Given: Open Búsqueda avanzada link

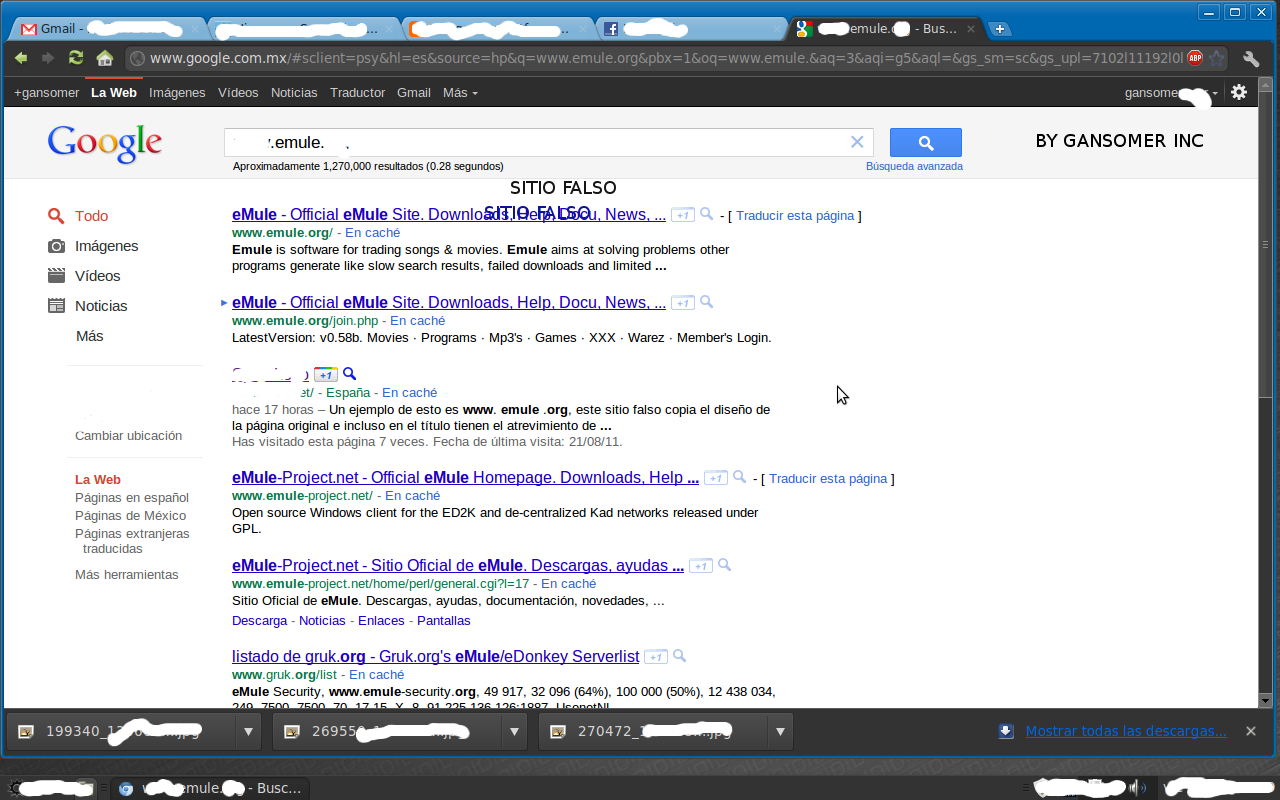Looking at the screenshot, I should coord(914,165).
